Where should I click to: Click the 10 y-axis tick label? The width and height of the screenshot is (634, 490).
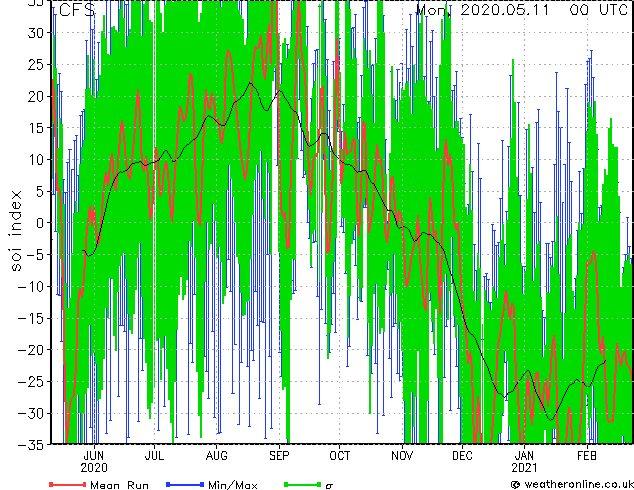coord(36,159)
